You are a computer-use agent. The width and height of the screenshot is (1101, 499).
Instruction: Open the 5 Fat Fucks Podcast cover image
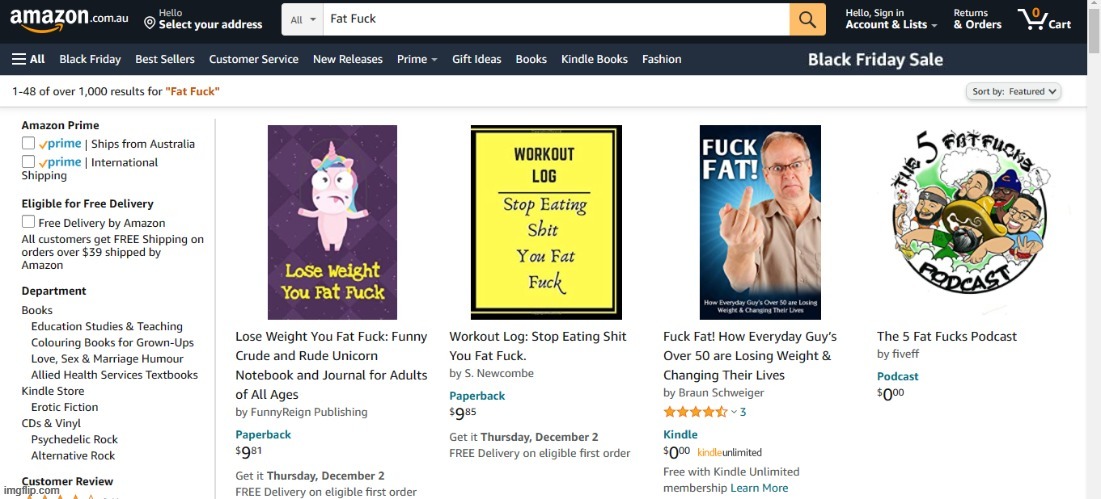970,222
